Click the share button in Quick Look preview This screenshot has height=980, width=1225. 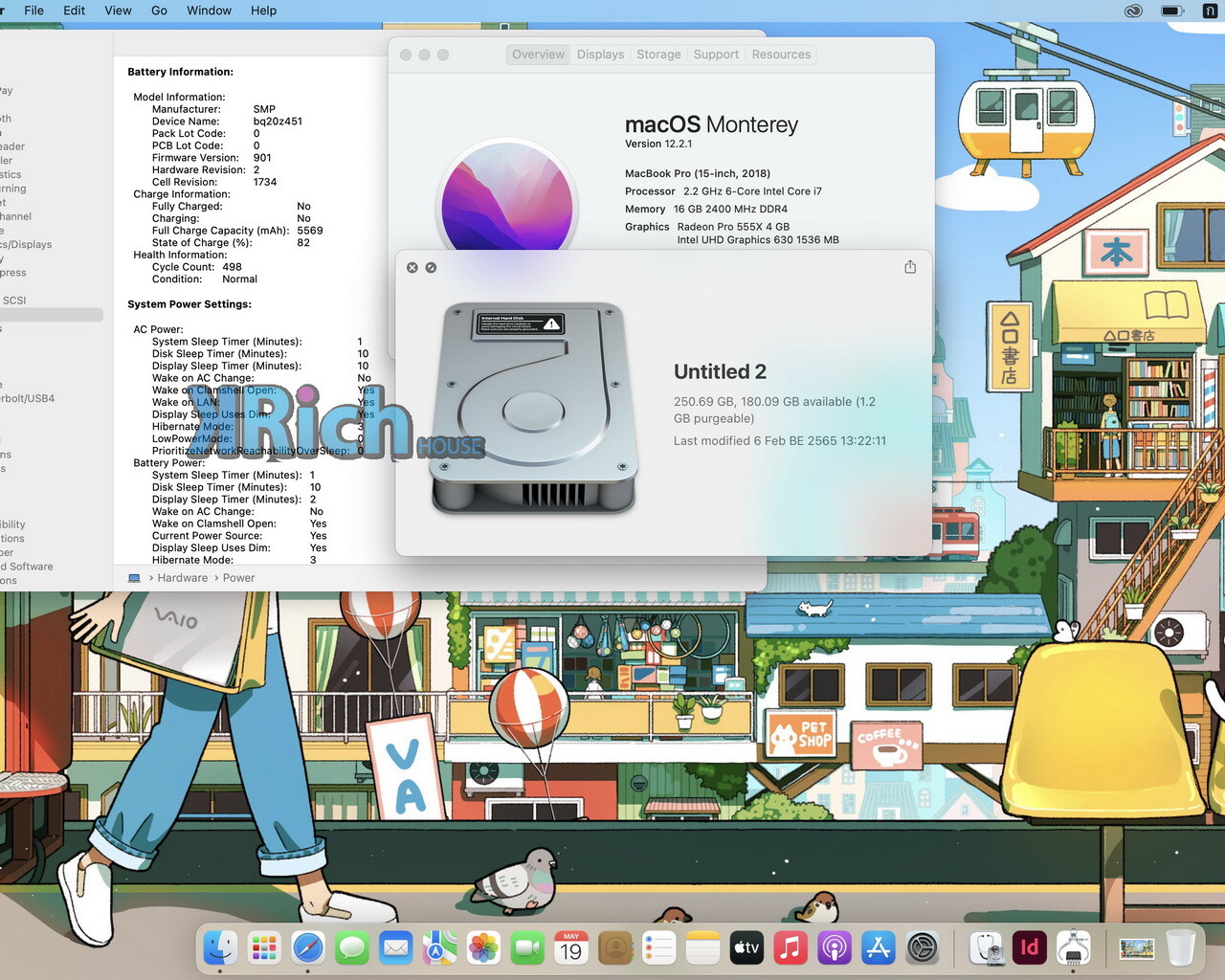(910, 267)
